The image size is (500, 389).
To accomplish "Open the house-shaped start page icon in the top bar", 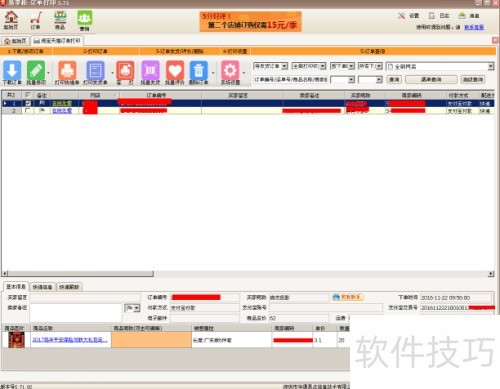I will pos(11,20).
